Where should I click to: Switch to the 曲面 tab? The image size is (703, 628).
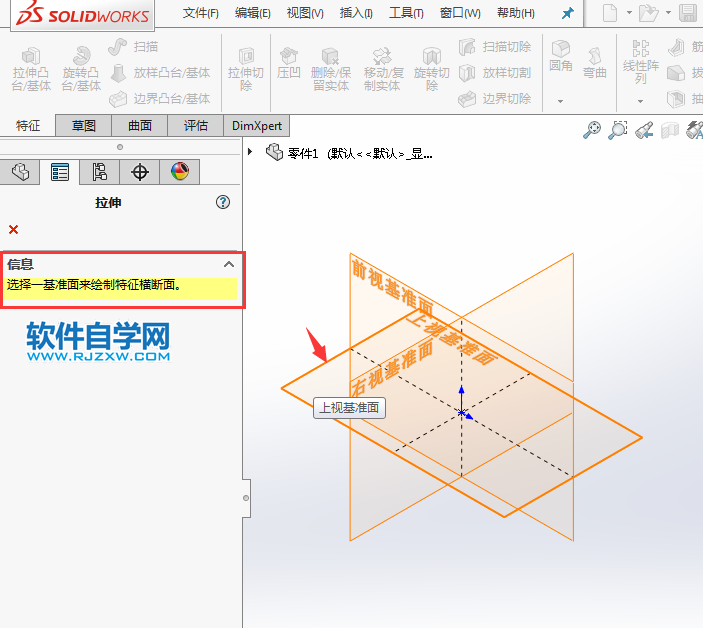click(139, 126)
